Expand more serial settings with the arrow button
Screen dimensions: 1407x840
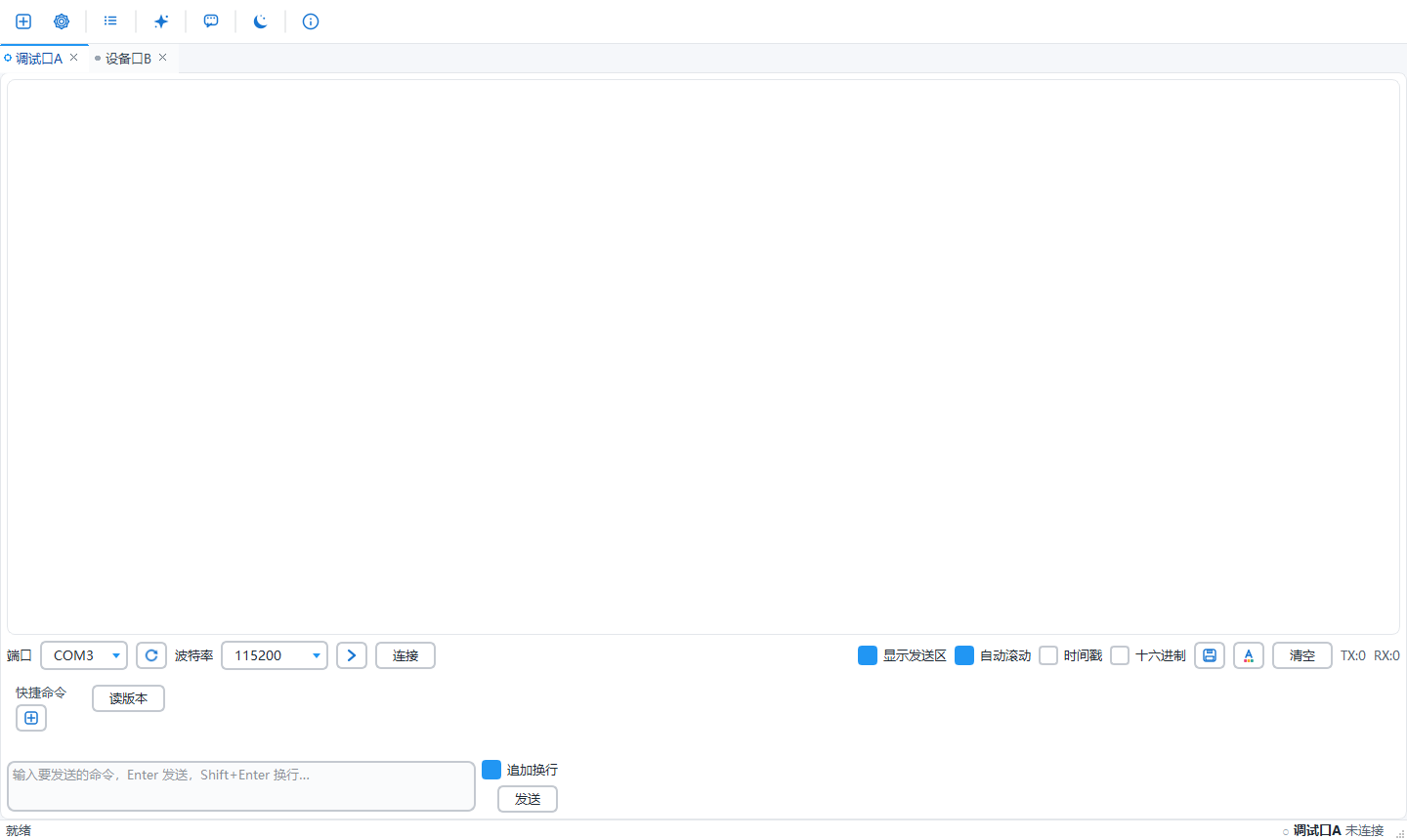point(352,655)
